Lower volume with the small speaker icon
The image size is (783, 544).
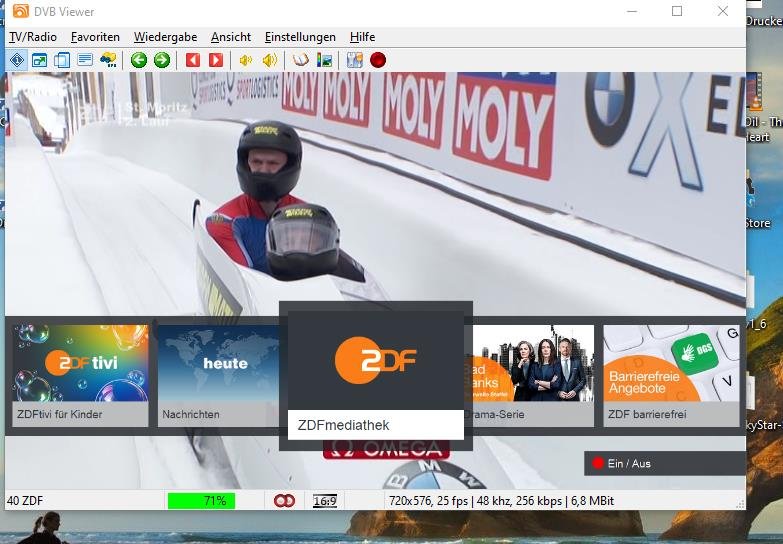point(245,60)
